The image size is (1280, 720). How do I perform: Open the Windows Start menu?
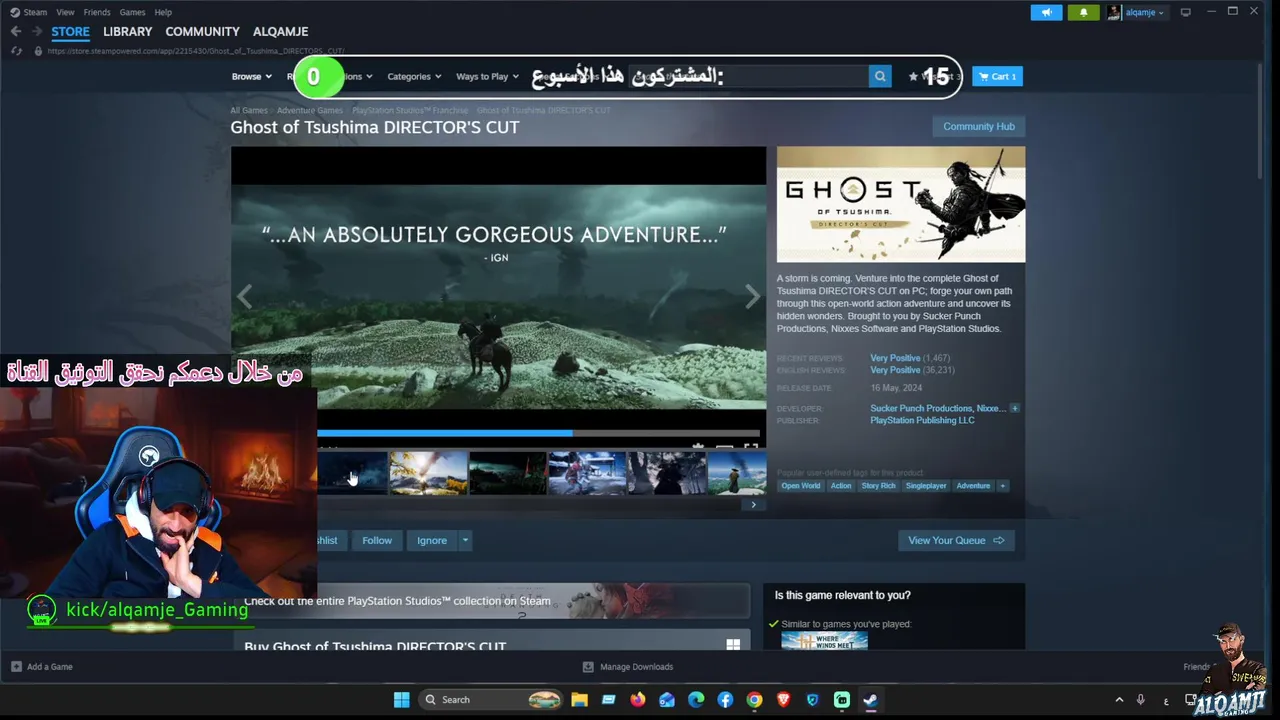pyautogui.click(x=401, y=700)
